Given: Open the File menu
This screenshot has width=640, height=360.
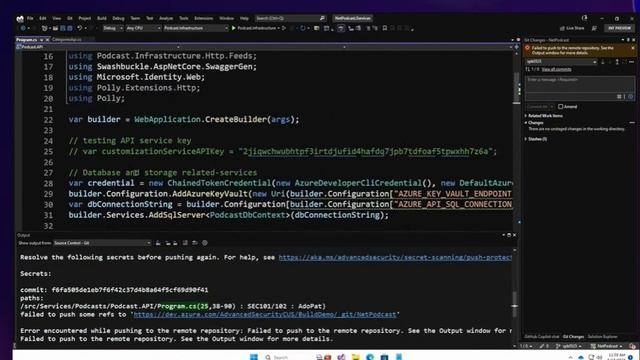Looking at the screenshot, I should tap(30, 18).
